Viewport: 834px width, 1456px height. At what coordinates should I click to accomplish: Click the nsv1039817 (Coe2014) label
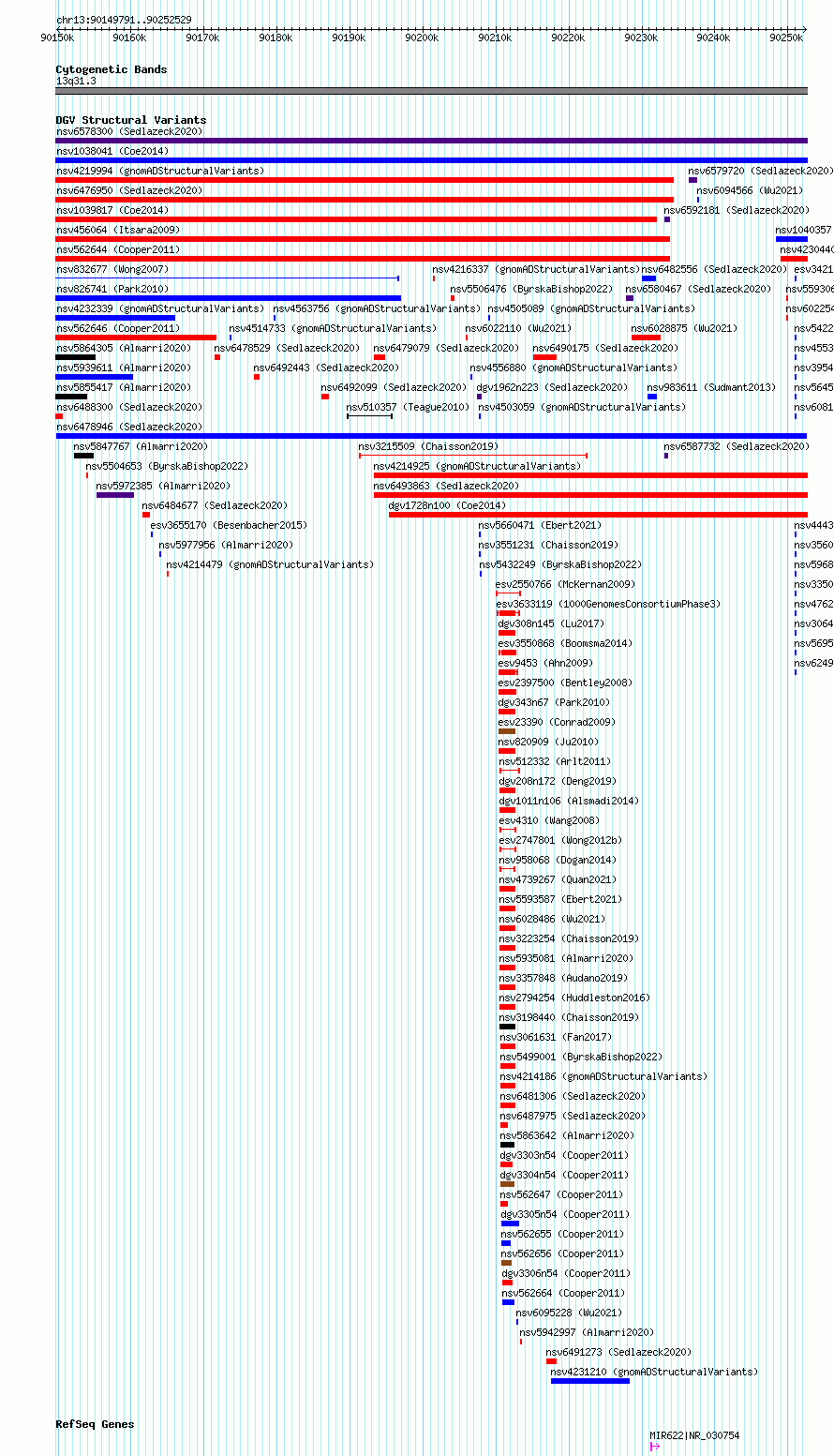(112, 210)
